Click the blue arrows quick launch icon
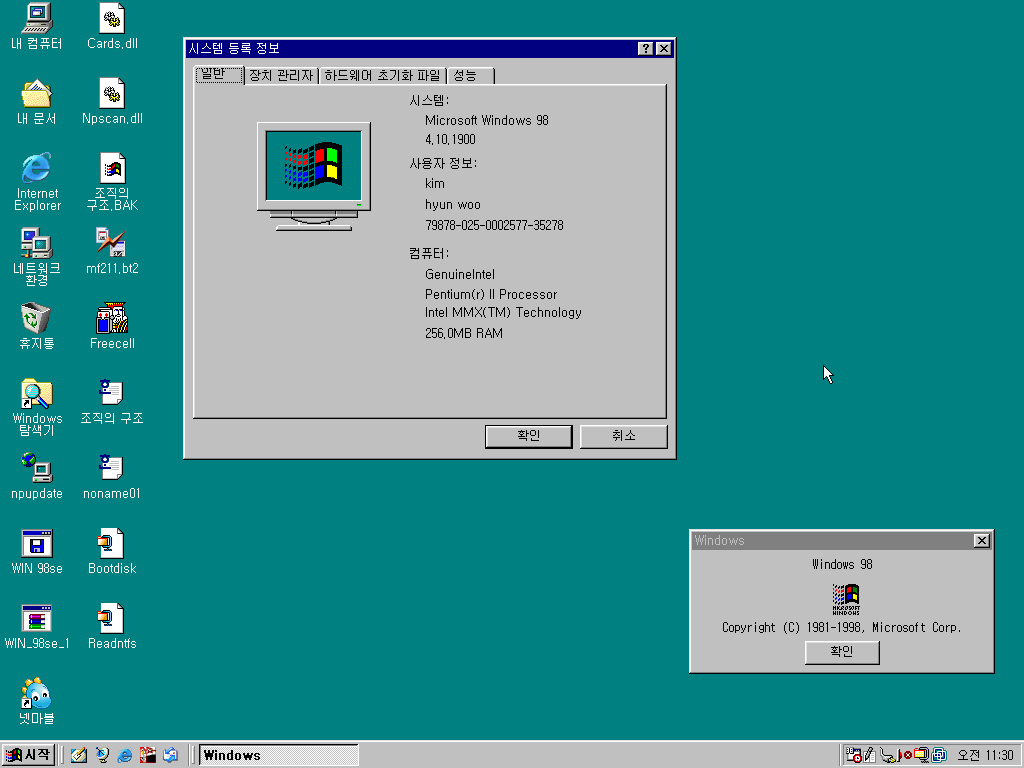The width and height of the screenshot is (1024, 768). pos(170,755)
